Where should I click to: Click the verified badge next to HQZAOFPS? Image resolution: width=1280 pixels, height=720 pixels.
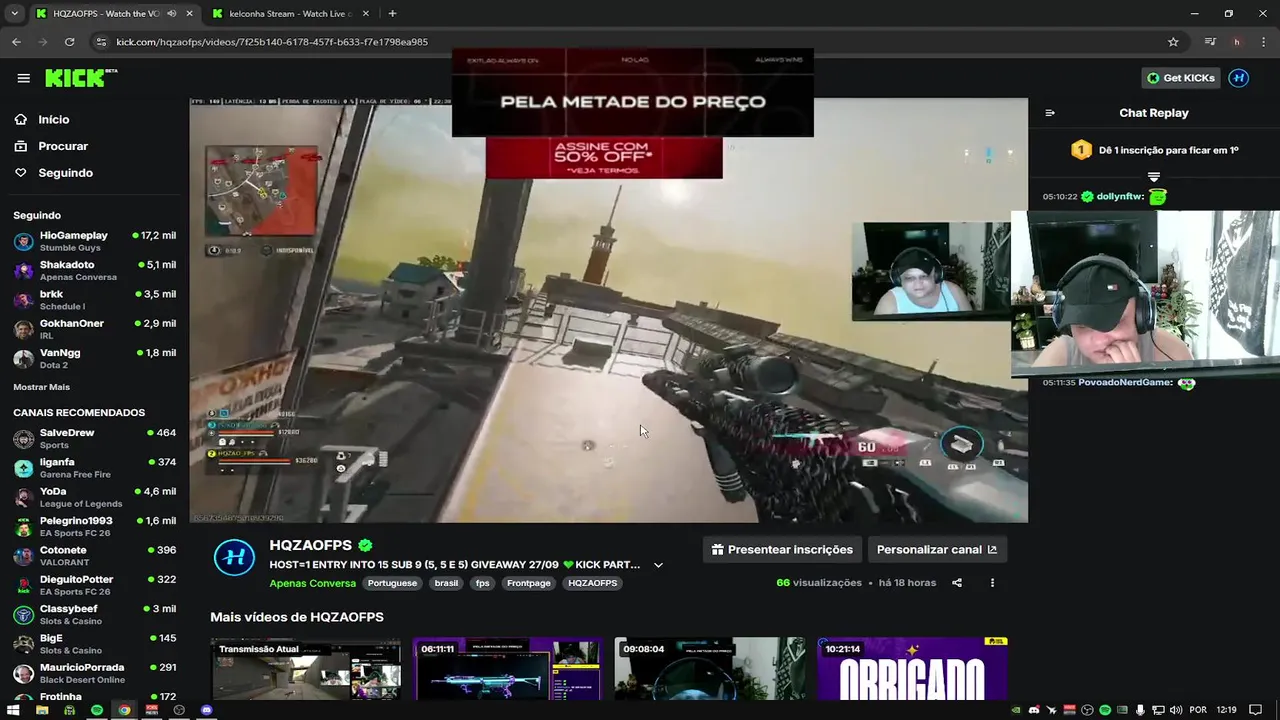(x=366, y=546)
